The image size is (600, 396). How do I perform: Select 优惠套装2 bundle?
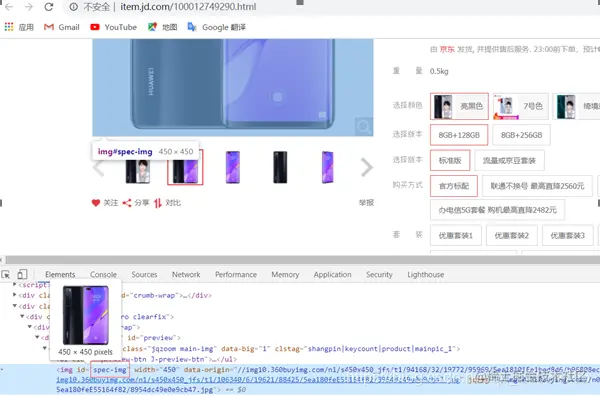pos(512,235)
